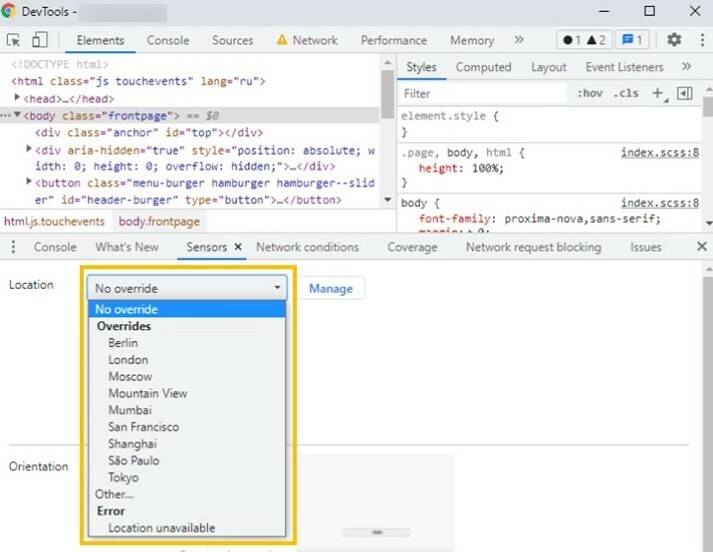
Task: Open the Network request blocking tab
Action: click(533, 247)
